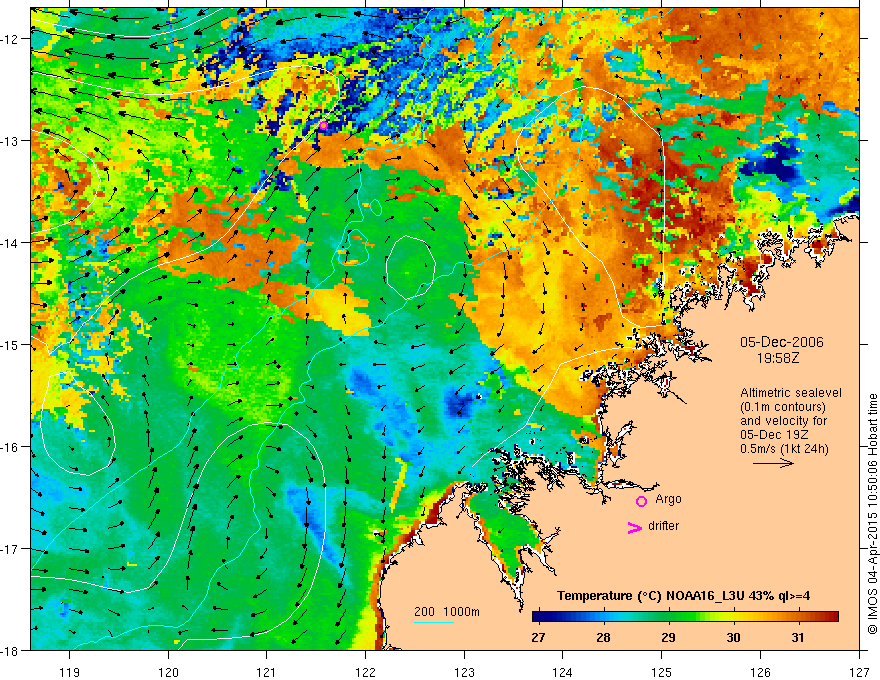The width and height of the screenshot is (880, 680).
Task: Click the latitude label '-13'
Action: pyautogui.click(x=11, y=141)
